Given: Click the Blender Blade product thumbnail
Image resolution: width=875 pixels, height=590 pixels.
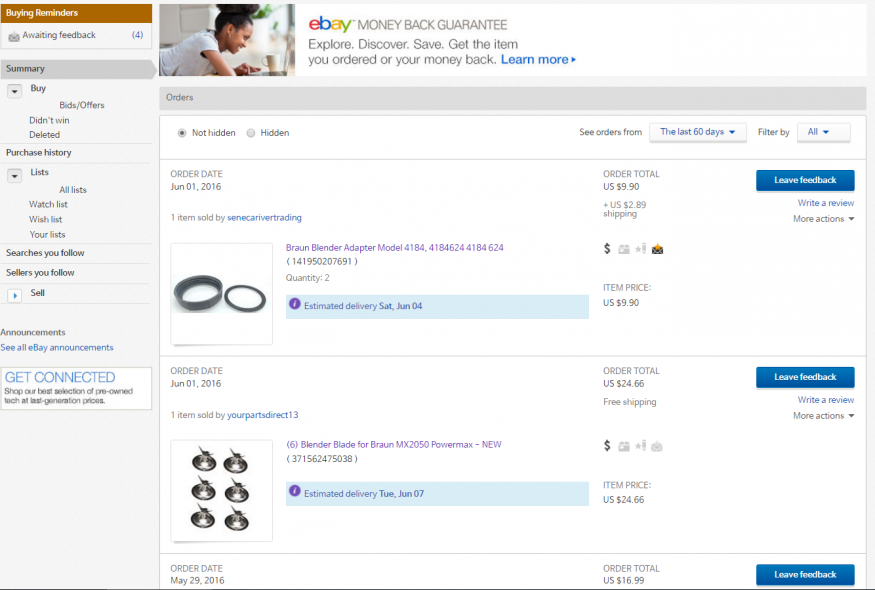Looking at the screenshot, I should [x=221, y=490].
